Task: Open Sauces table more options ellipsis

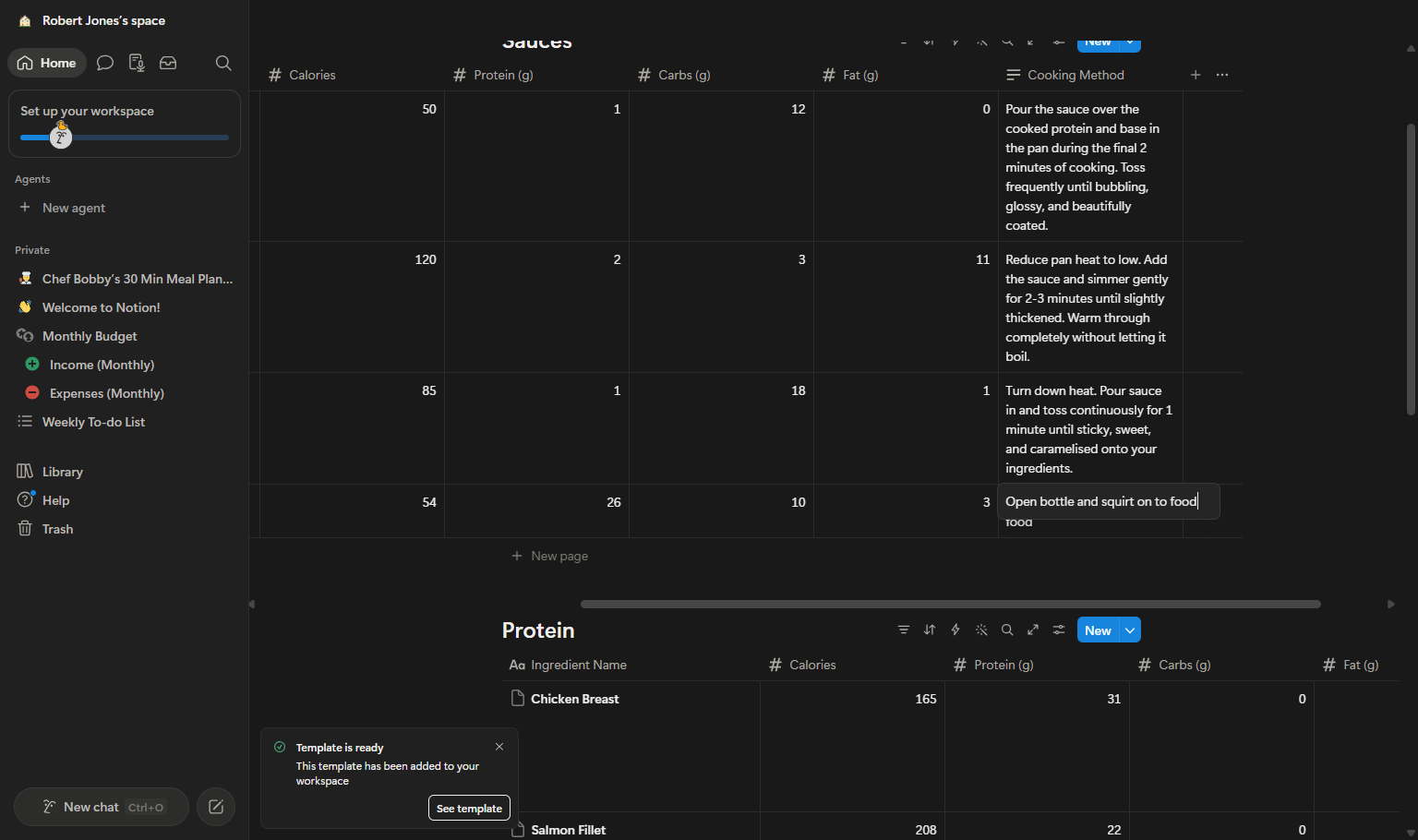Action: (x=1222, y=75)
